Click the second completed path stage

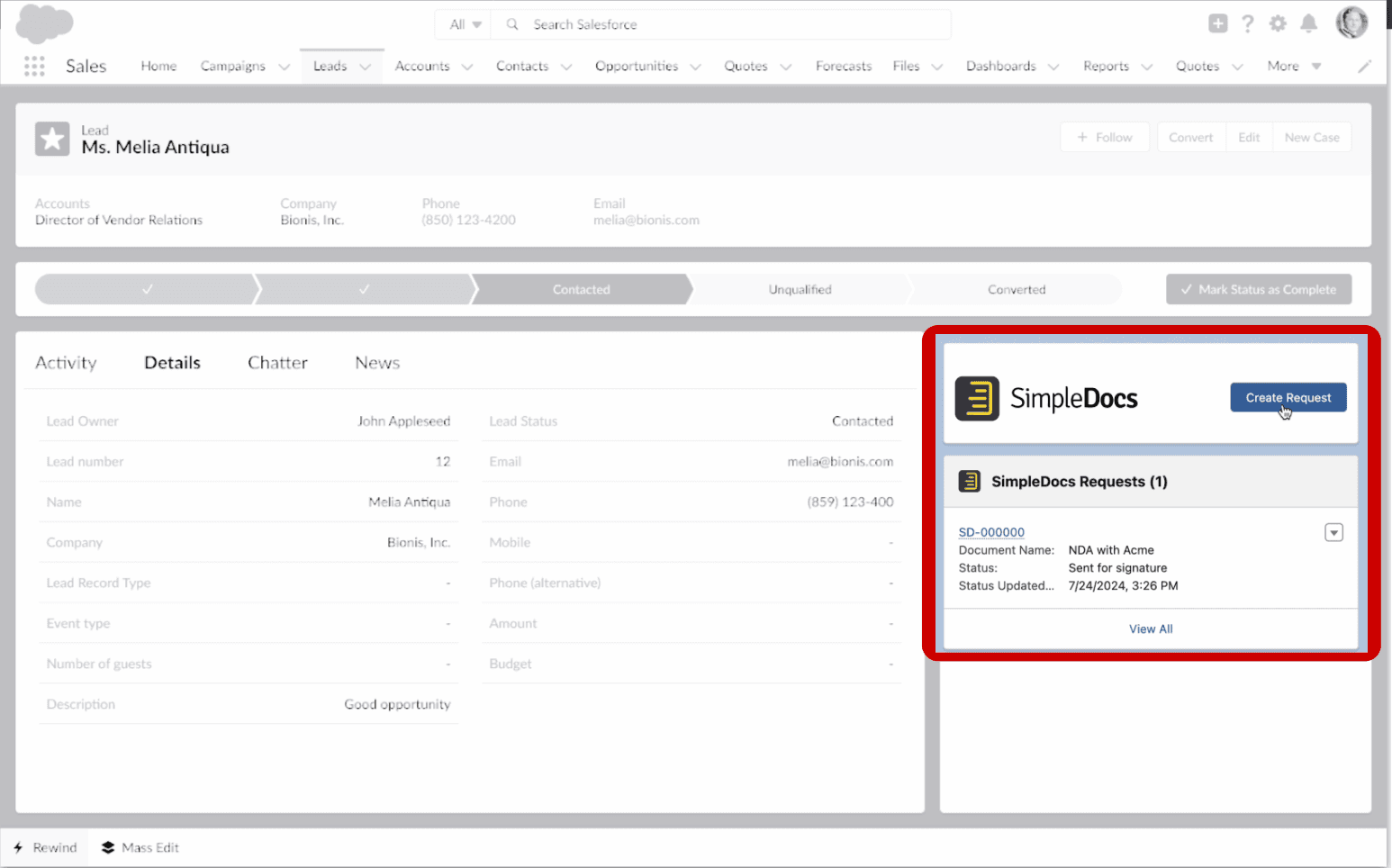[x=365, y=289]
